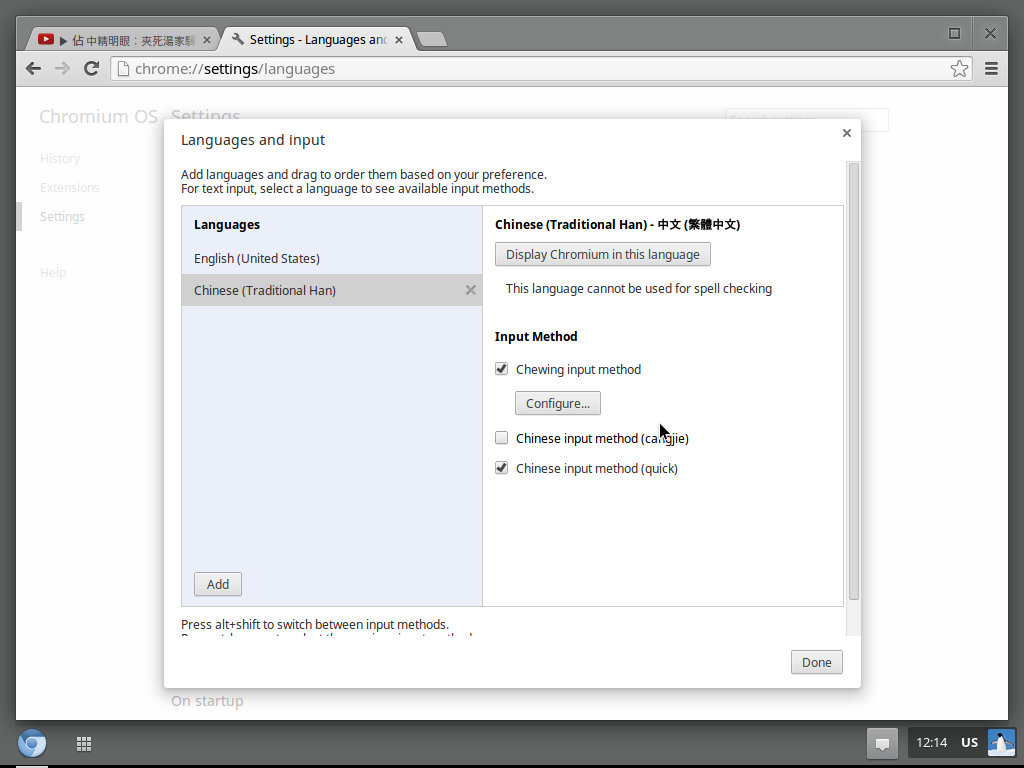The width and height of the screenshot is (1024, 768).
Task: Open the Chromium browser from the shelf
Action: pyautogui.click(x=32, y=743)
